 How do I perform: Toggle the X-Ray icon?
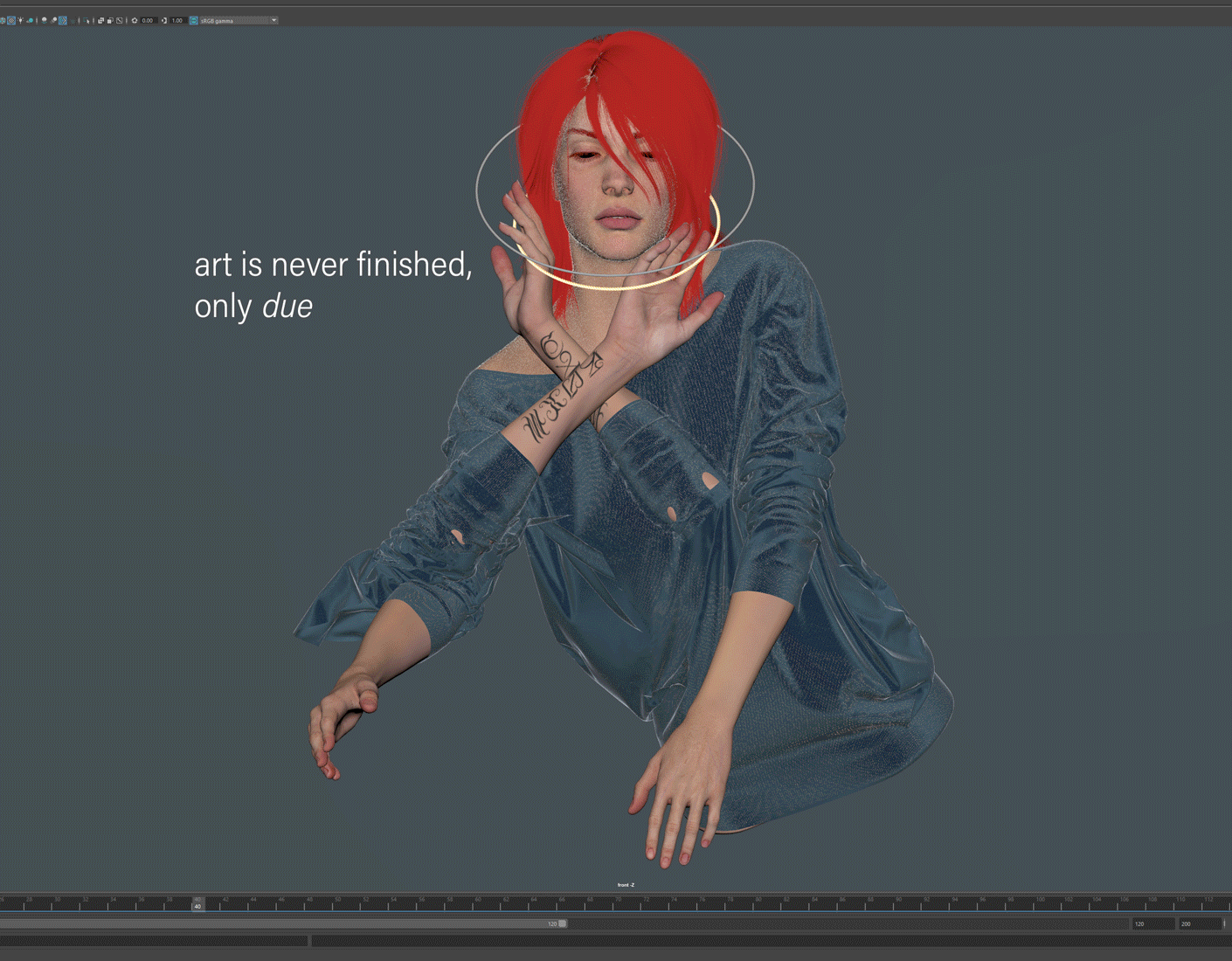(x=100, y=20)
